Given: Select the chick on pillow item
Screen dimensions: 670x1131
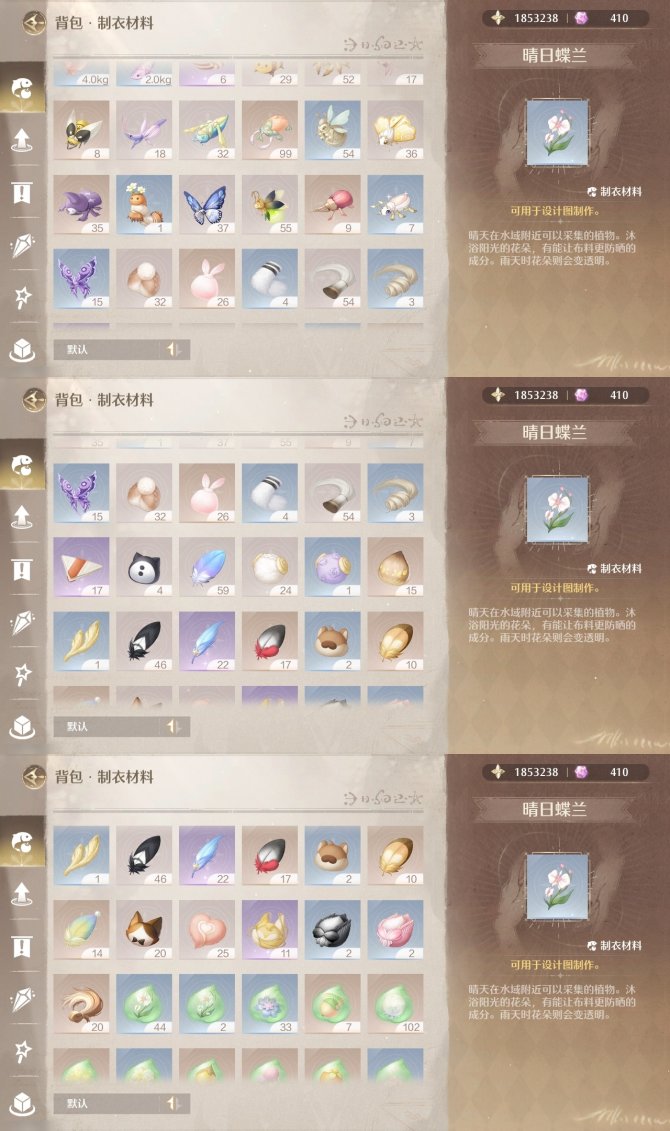Looking at the screenshot, I should coord(144,205).
